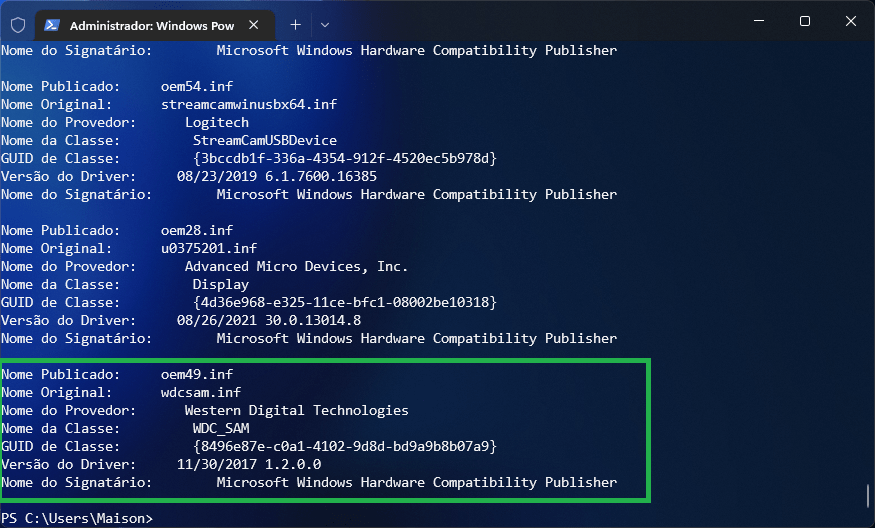The image size is (875, 528).
Task: Click the GUID starting with 8496e87e
Action: pos(345,447)
